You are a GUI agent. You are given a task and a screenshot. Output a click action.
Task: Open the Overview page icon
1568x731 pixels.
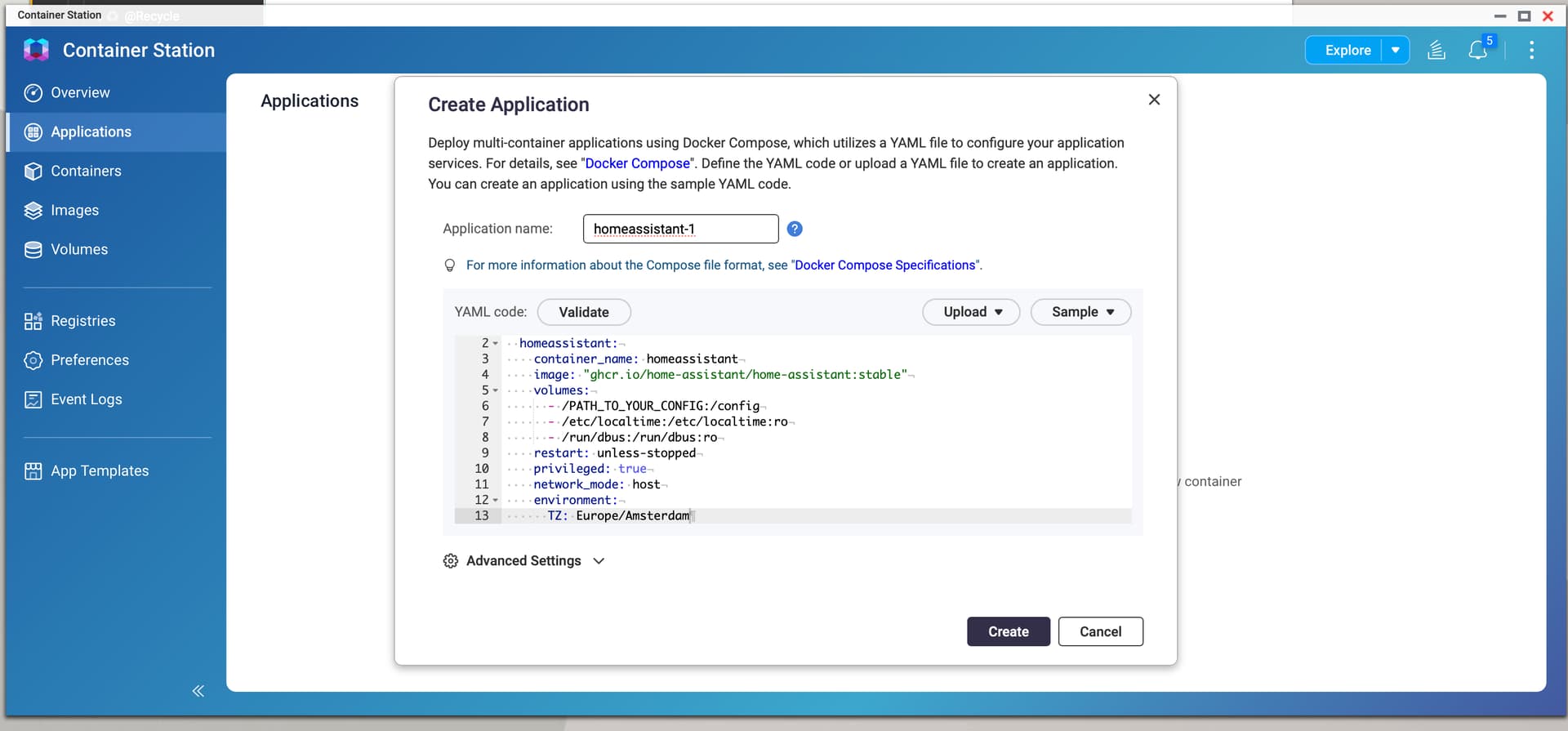(x=33, y=93)
